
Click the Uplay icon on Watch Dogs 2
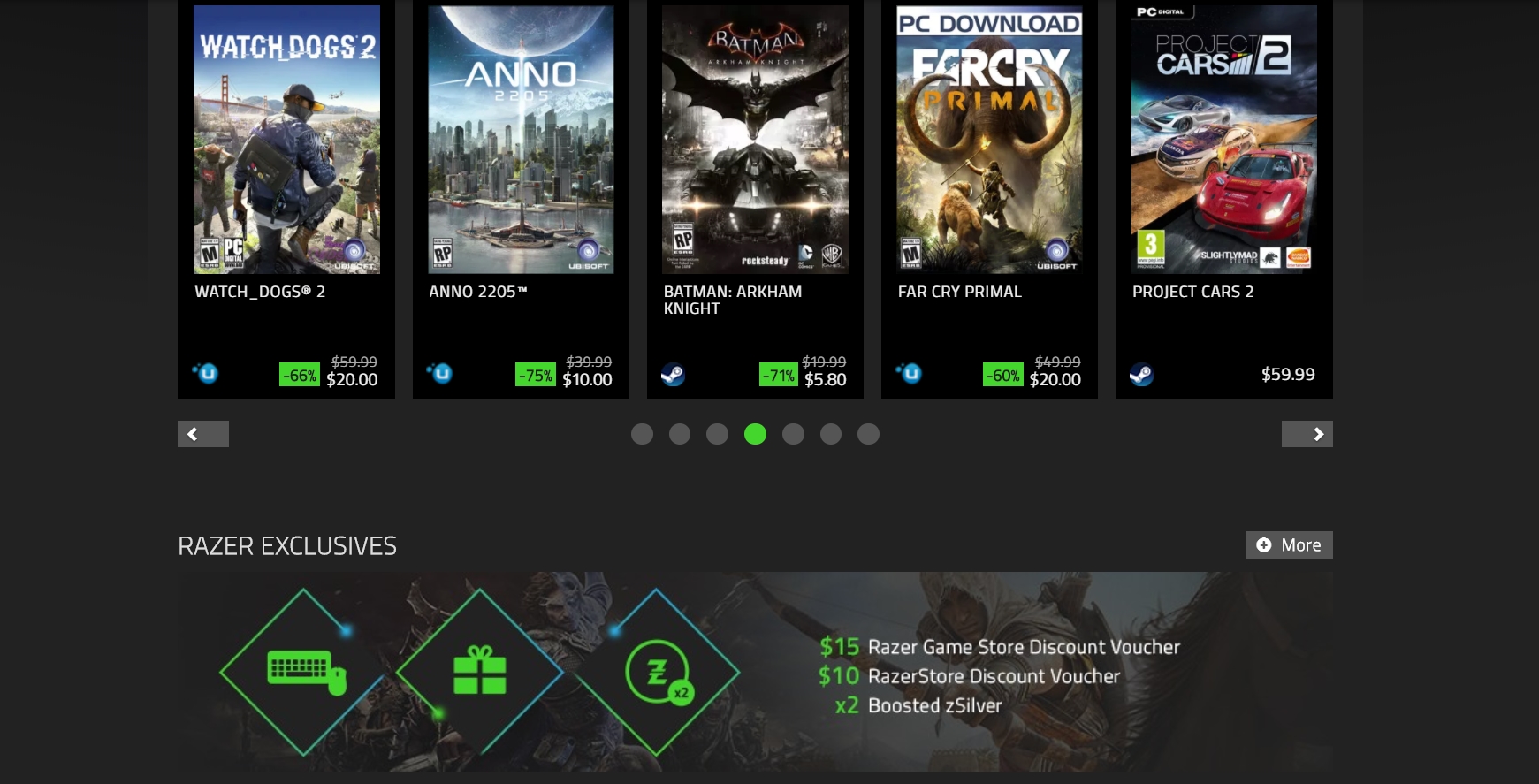[x=205, y=373]
